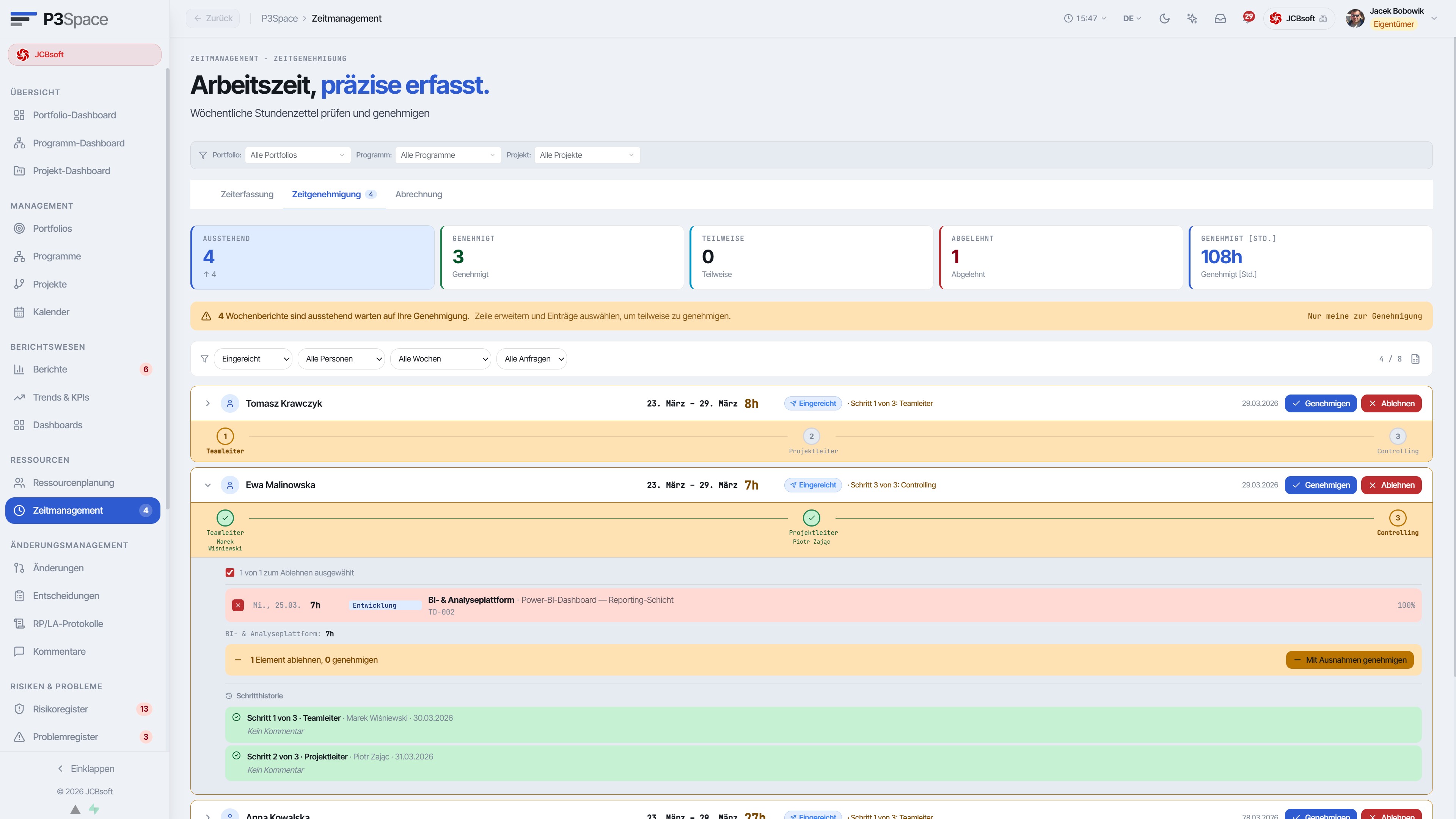Click step 3 Controlling marker for Ewa Malinowska
Screen dimensions: 1456x819
(x=1397, y=518)
